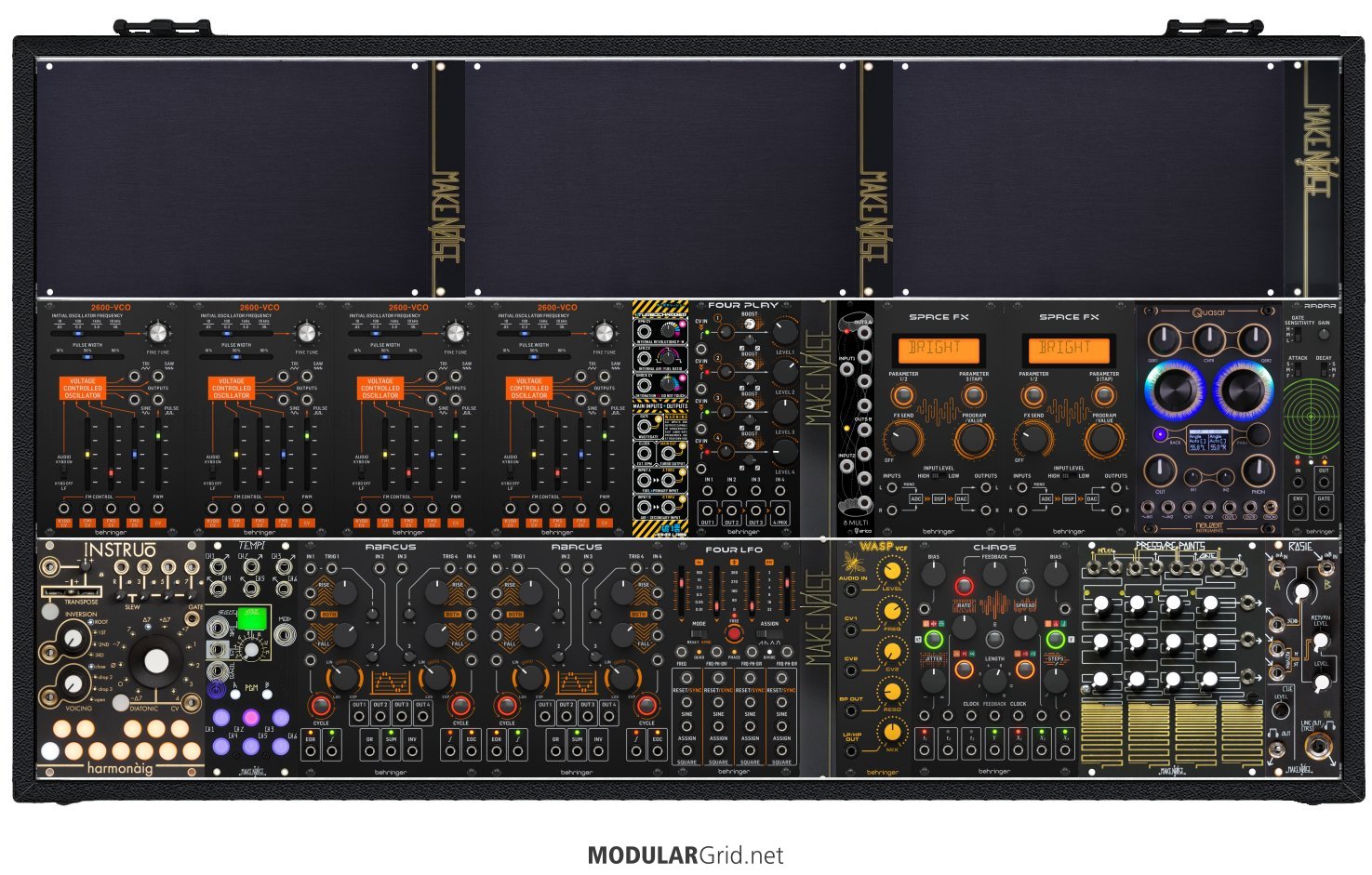
Task: Turn the Freq knob on Wasp VCF
Action: (892, 611)
